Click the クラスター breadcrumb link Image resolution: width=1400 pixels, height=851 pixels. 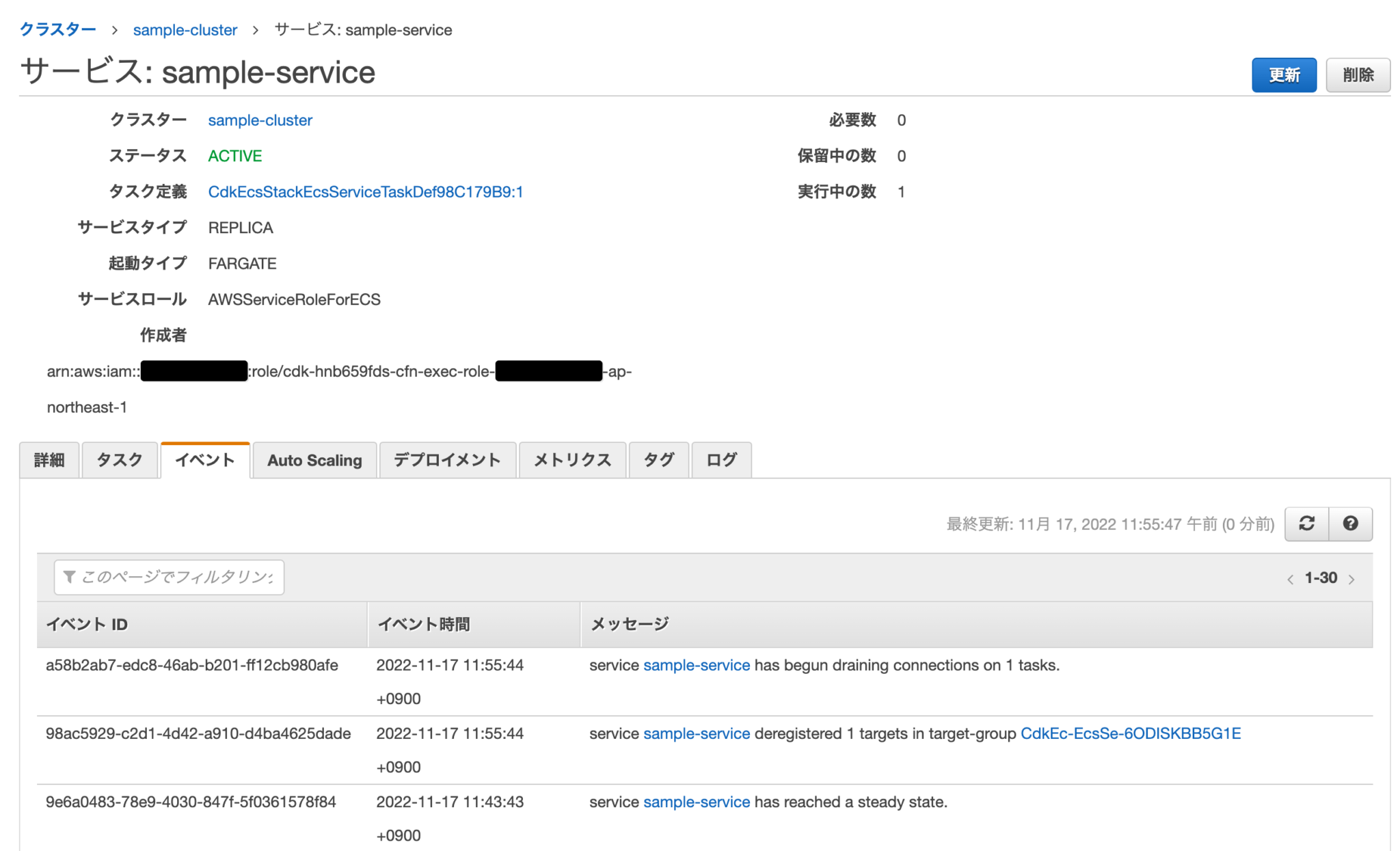(57, 29)
